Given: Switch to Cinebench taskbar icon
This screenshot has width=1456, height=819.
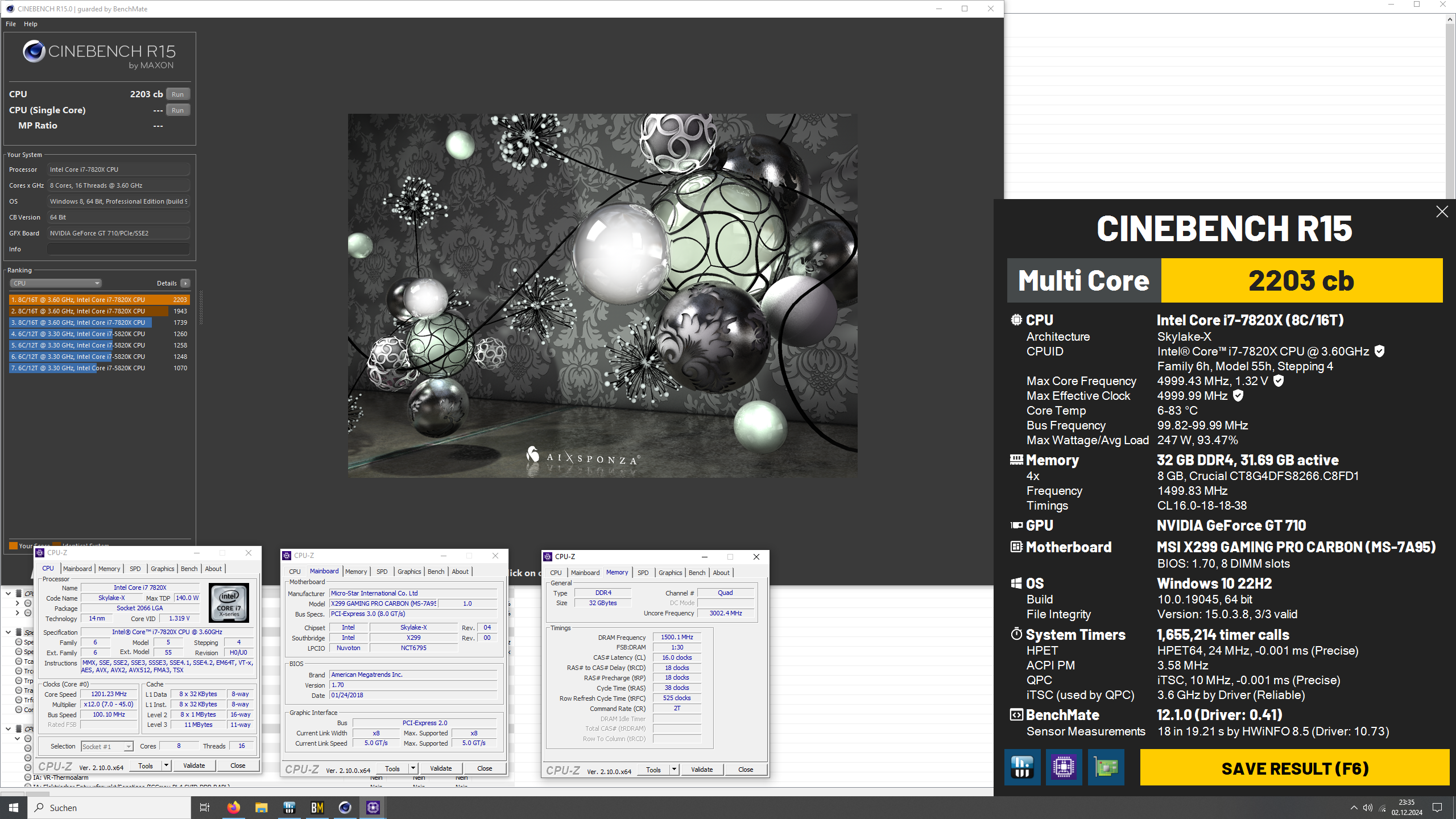Looking at the screenshot, I should click(x=345, y=808).
